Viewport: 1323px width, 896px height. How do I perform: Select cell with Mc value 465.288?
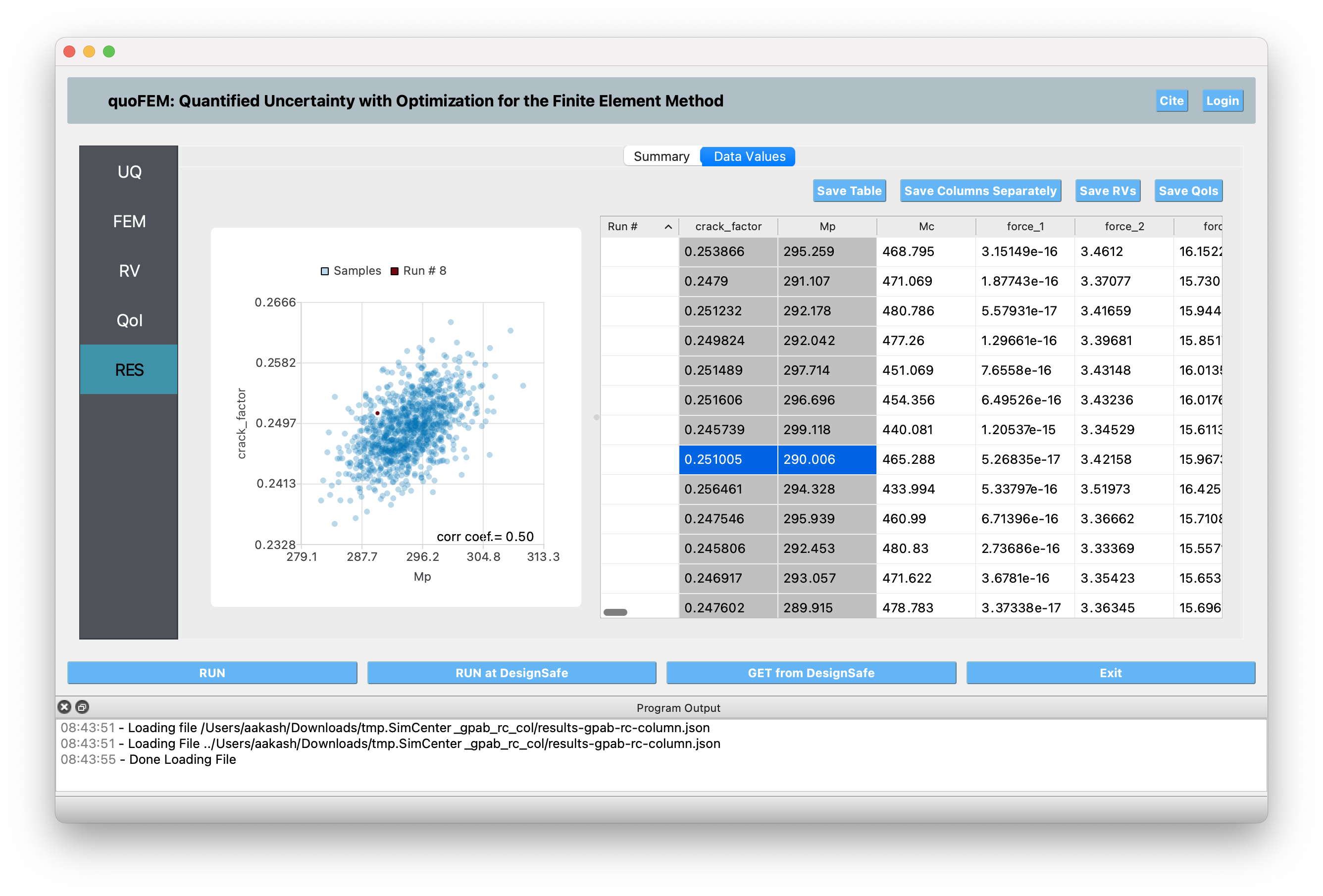[926, 459]
